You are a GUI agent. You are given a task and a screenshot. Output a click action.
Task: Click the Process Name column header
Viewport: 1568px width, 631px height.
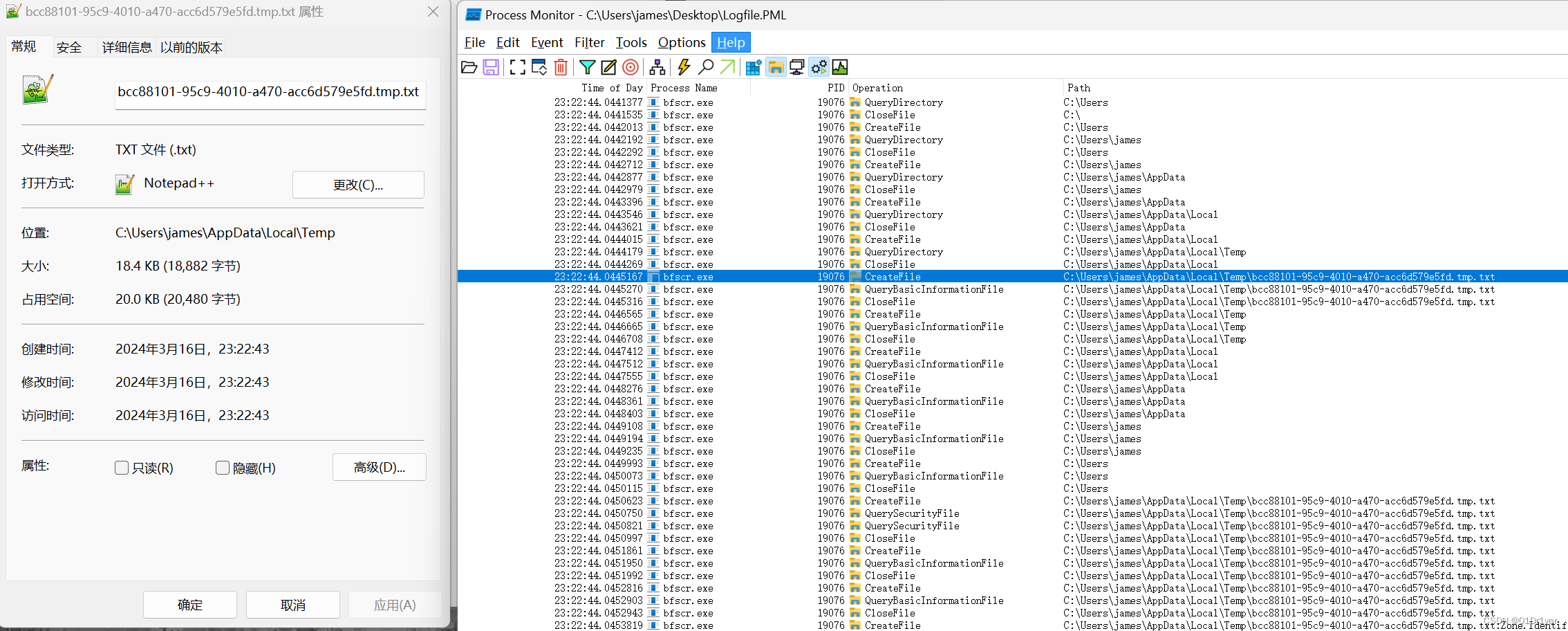pos(698,88)
